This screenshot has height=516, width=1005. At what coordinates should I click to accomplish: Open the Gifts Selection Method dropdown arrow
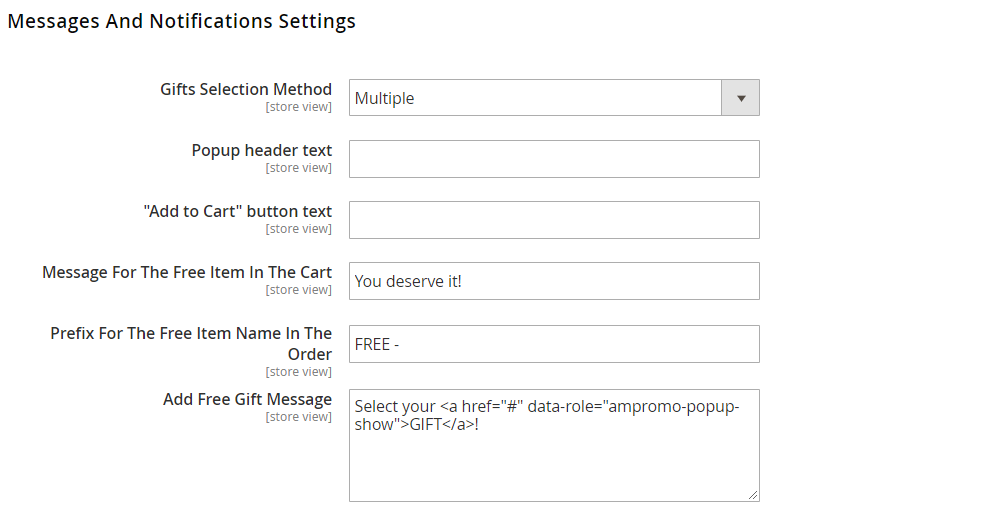740,98
